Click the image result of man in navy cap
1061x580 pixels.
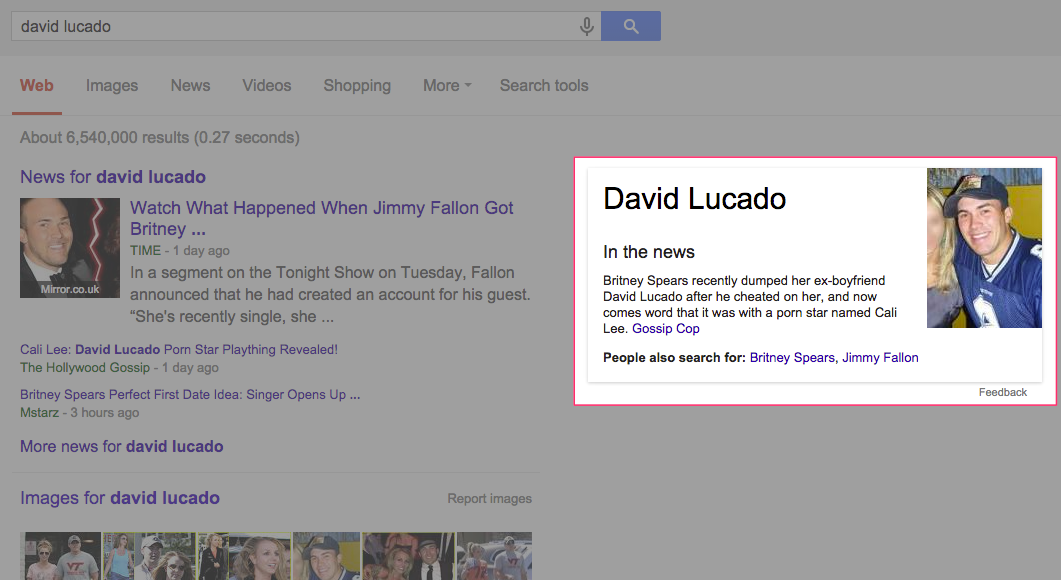[326, 556]
